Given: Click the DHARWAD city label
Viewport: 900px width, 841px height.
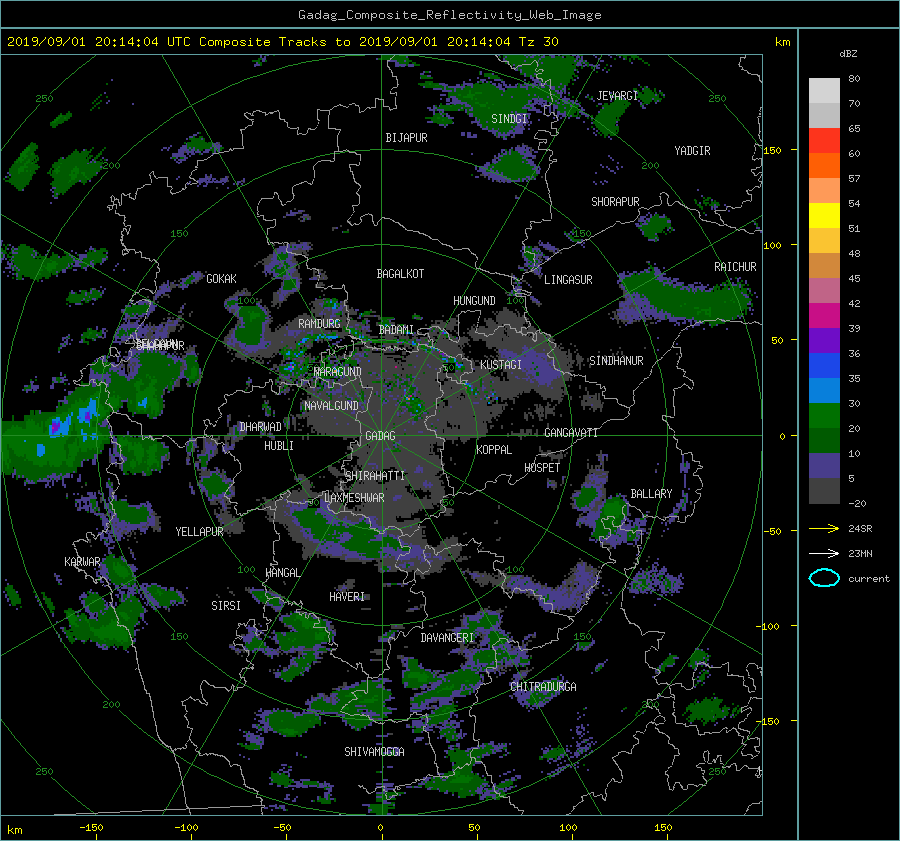Looking at the screenshot, I should coord(261,427).
